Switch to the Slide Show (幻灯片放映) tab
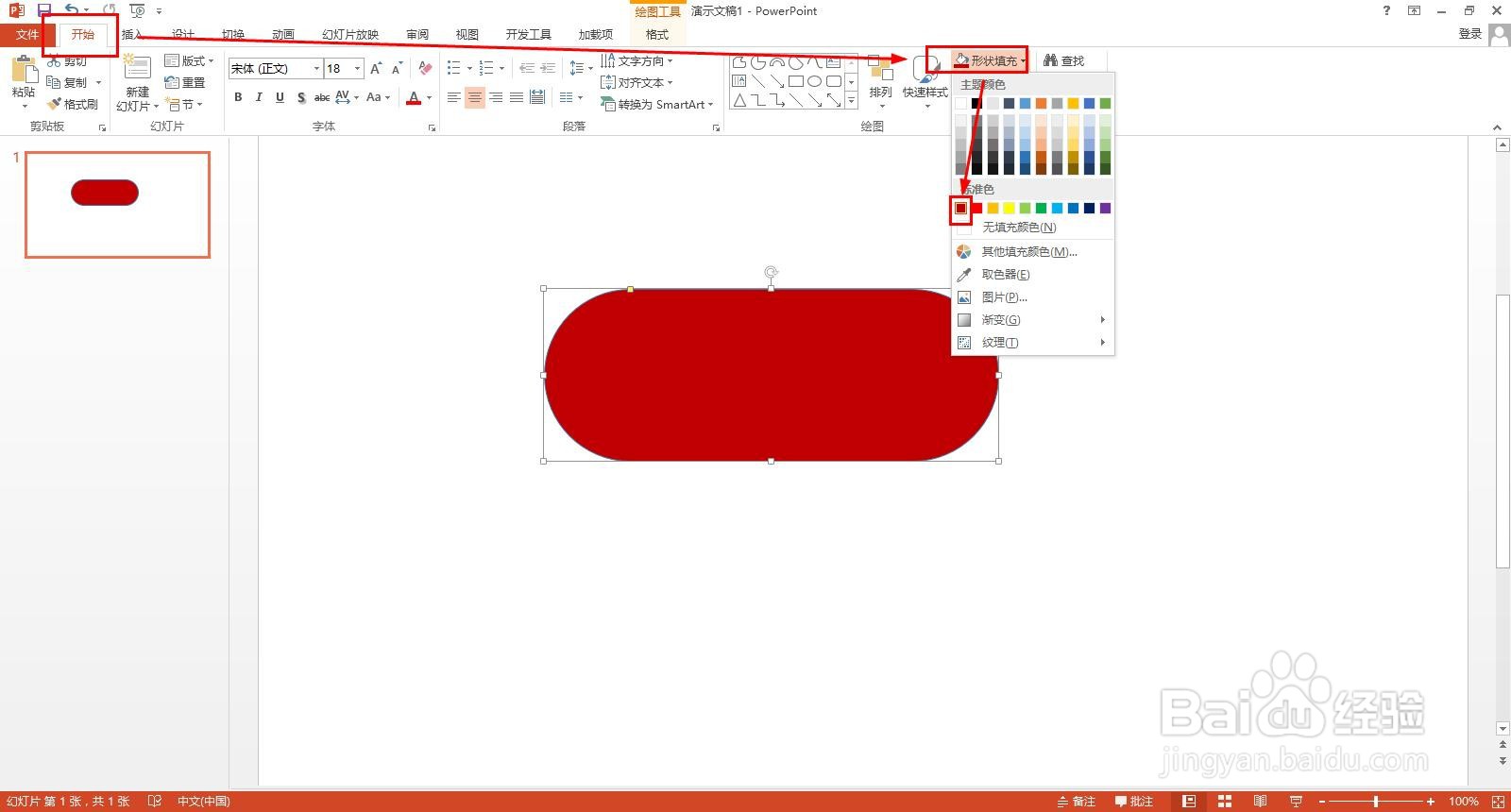The height and width of the screenshot is (812, 1511). click(350, 34)
